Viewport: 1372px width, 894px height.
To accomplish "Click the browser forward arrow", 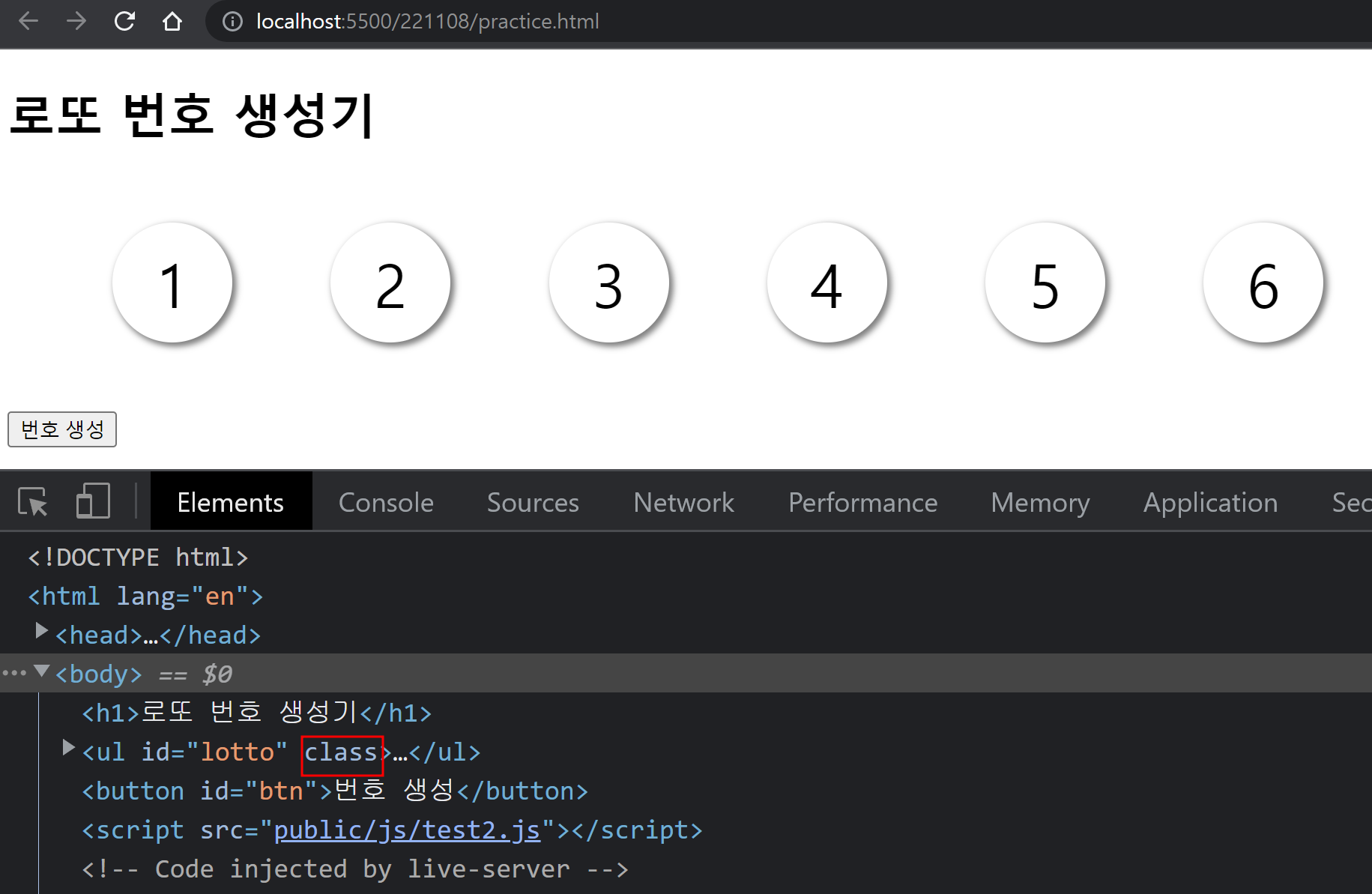I will tap(76, 21).
